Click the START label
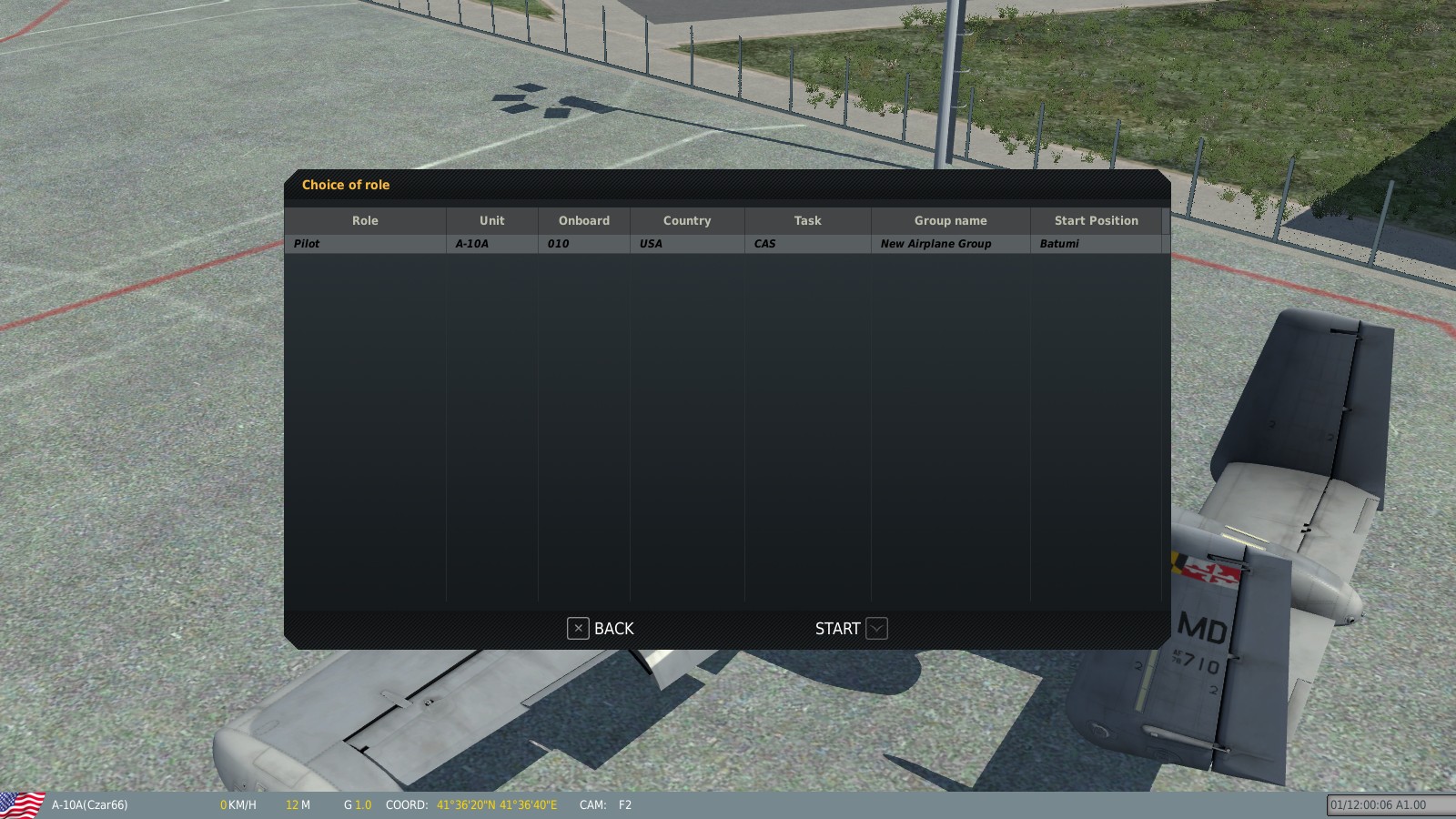 [x=837, y=629]
